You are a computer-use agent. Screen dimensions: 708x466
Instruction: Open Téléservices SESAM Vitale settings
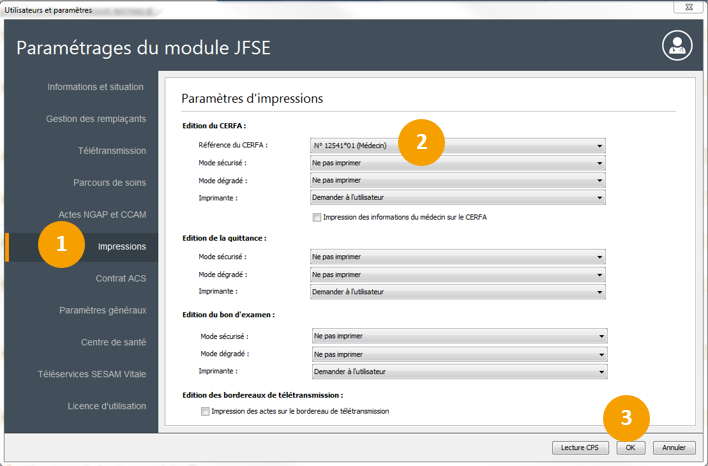[x=91, y=374]
